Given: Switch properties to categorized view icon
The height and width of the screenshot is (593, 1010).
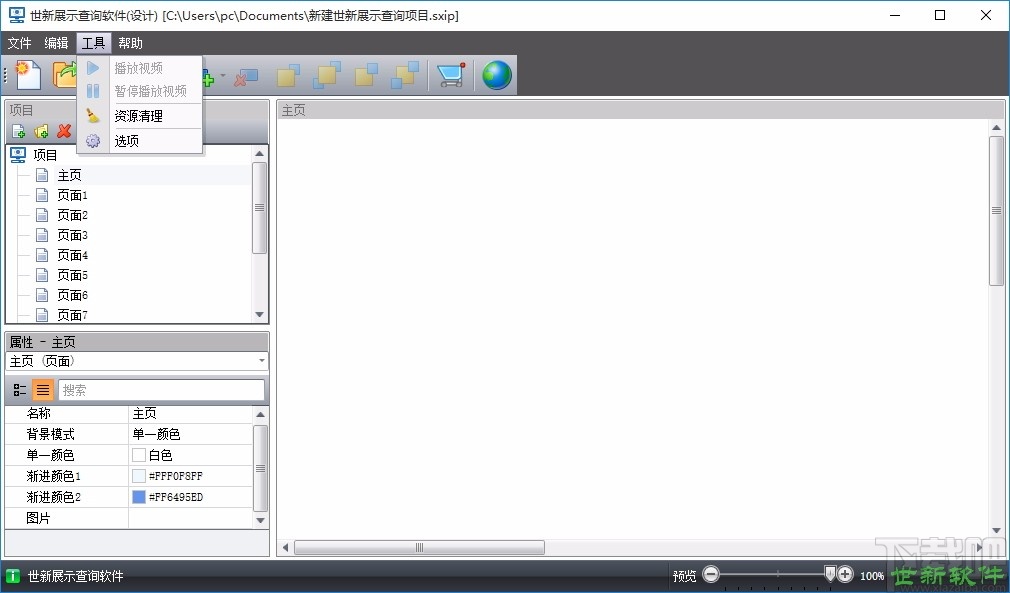Looking at the screenshot, I should [x=20, y=390].
